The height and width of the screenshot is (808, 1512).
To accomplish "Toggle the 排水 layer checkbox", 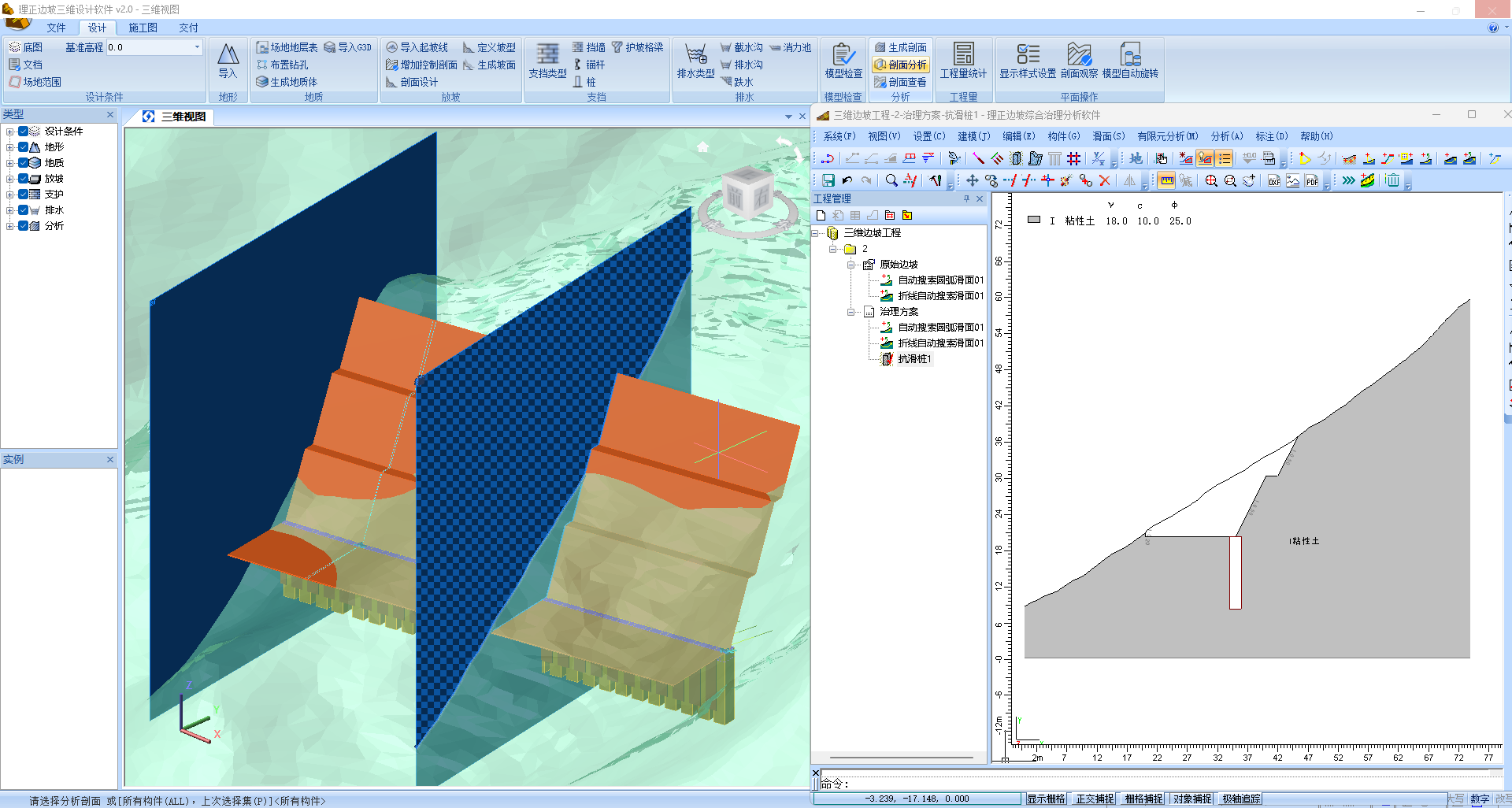I will pyautogui.click(x=24, y=210).
